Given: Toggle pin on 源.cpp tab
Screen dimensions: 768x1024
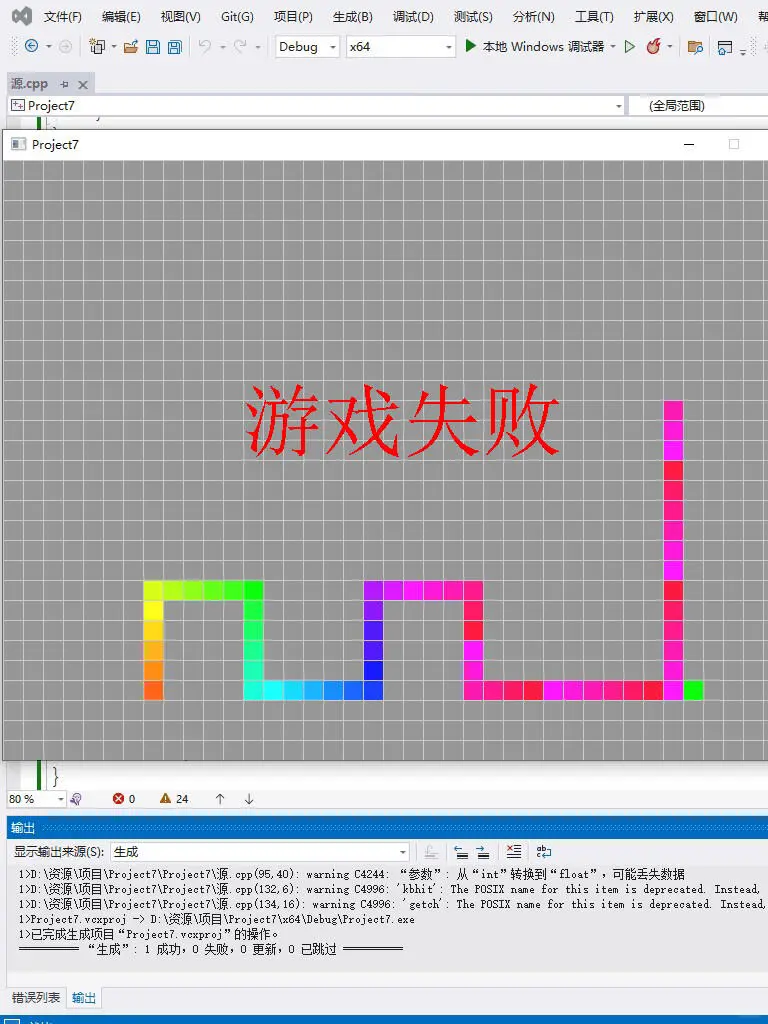Looking at the screenshot, I should 64,84.
